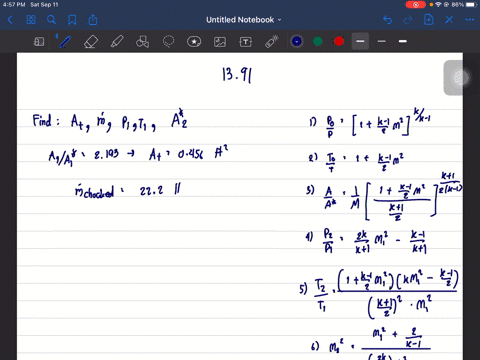Select the selected medium stroke thickness
480x360 pixels.
point(360,41)
